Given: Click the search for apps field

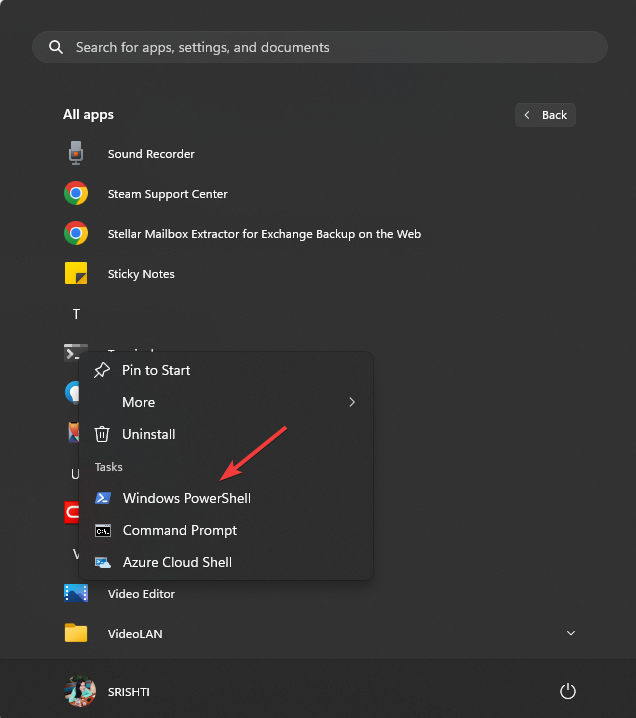Looking at the screenshot, I should click(320, 47).
